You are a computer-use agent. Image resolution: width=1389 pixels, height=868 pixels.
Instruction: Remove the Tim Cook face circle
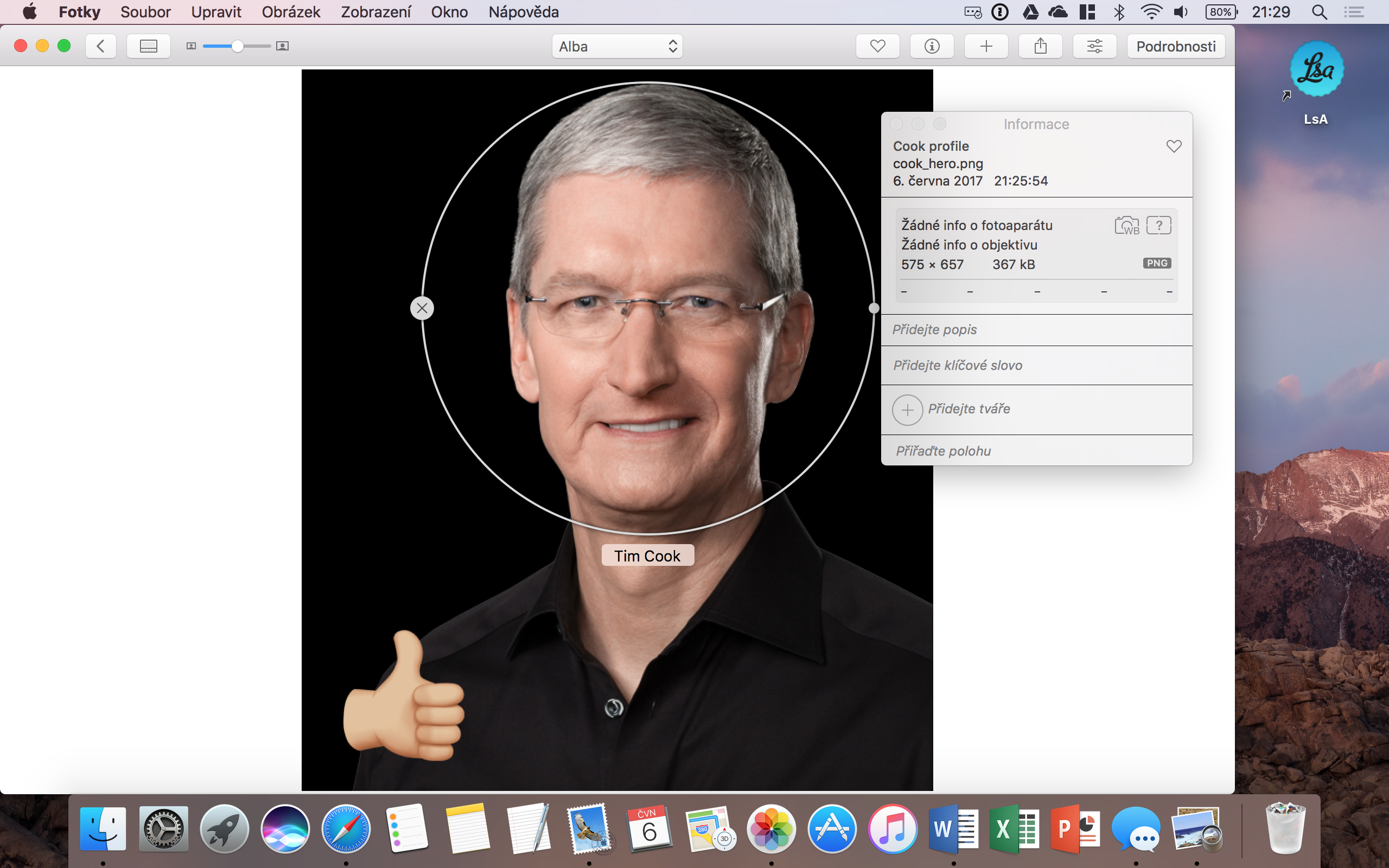[x=422, y=308]
